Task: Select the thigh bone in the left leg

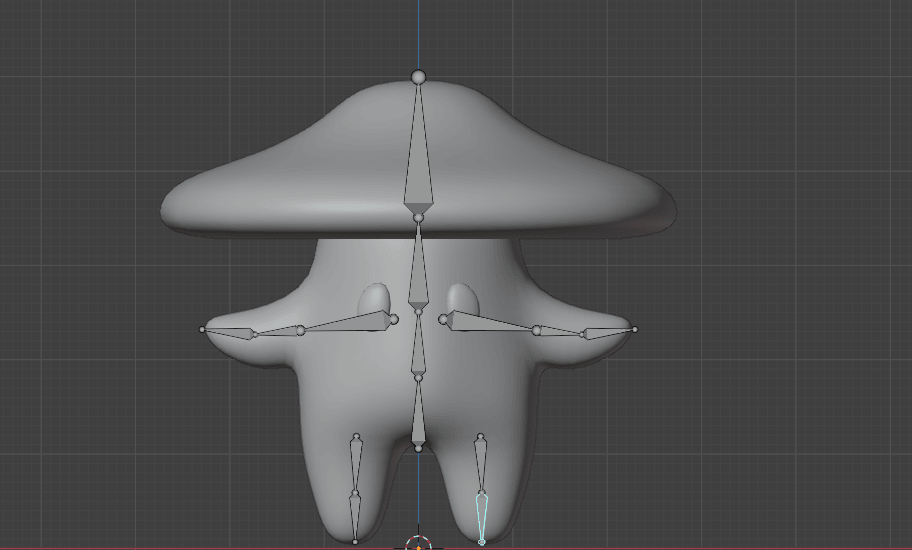Action: 356,465
